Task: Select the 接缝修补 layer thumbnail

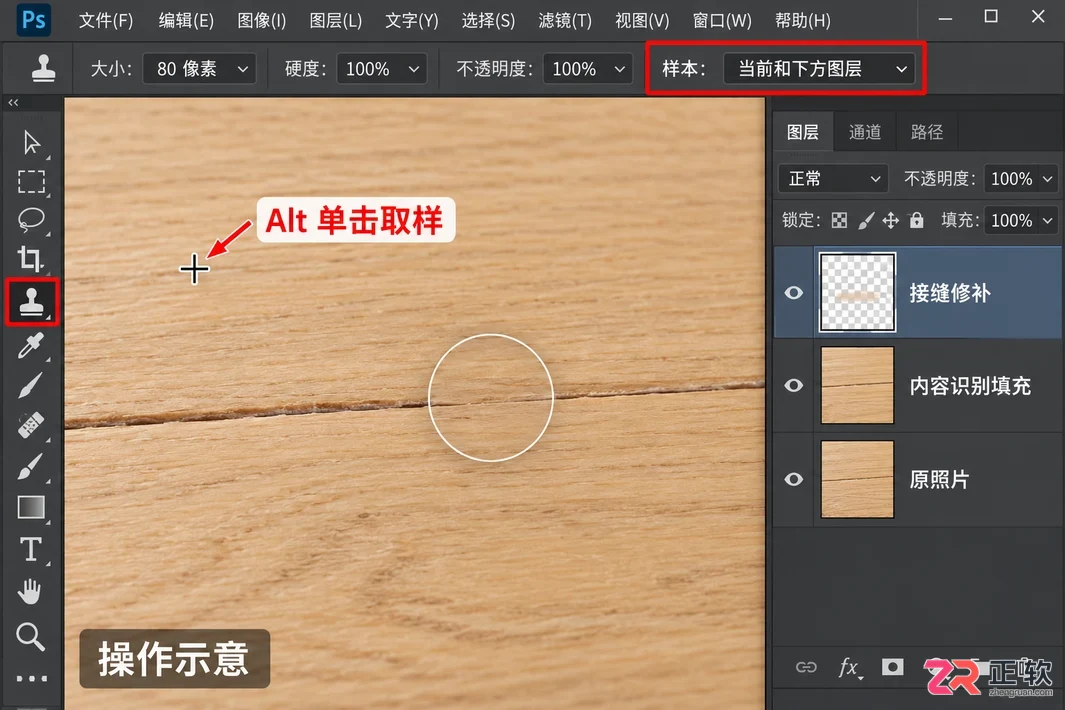Action: 857,292
